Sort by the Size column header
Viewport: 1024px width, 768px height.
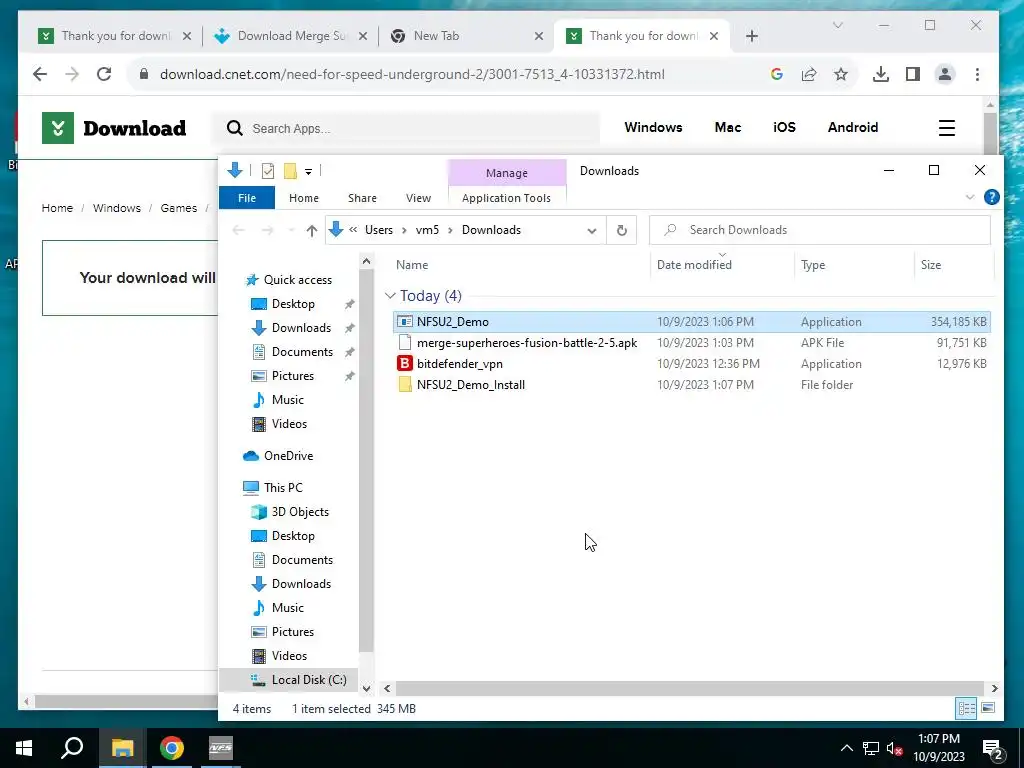pyautogui.click(x=953, y=264)
